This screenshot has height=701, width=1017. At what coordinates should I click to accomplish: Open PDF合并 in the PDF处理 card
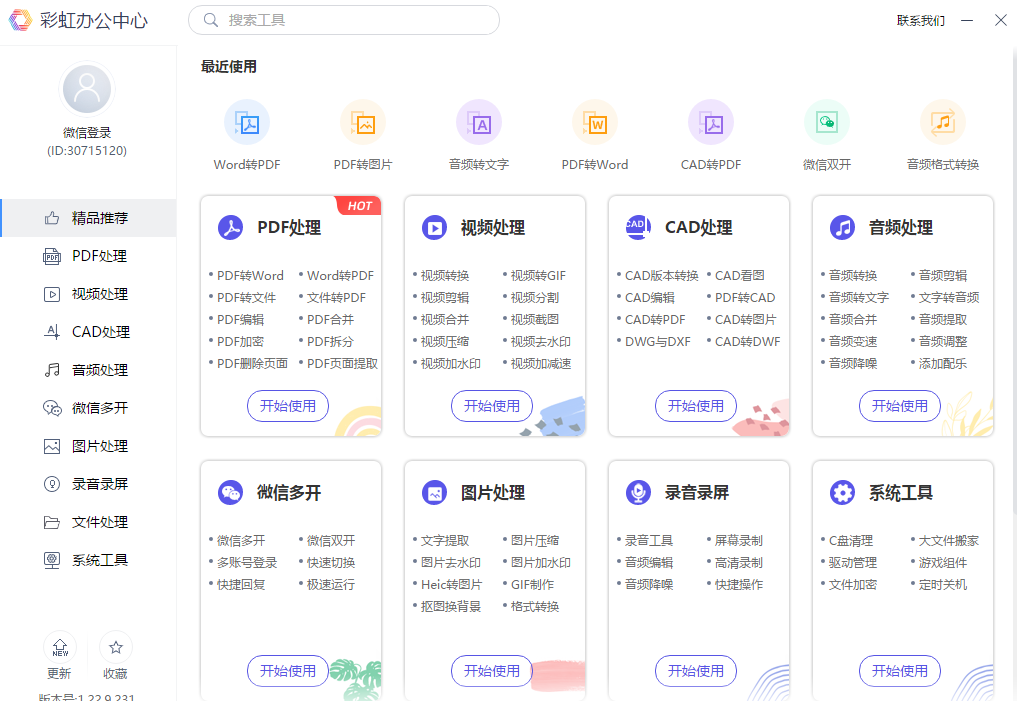(330, 320)
